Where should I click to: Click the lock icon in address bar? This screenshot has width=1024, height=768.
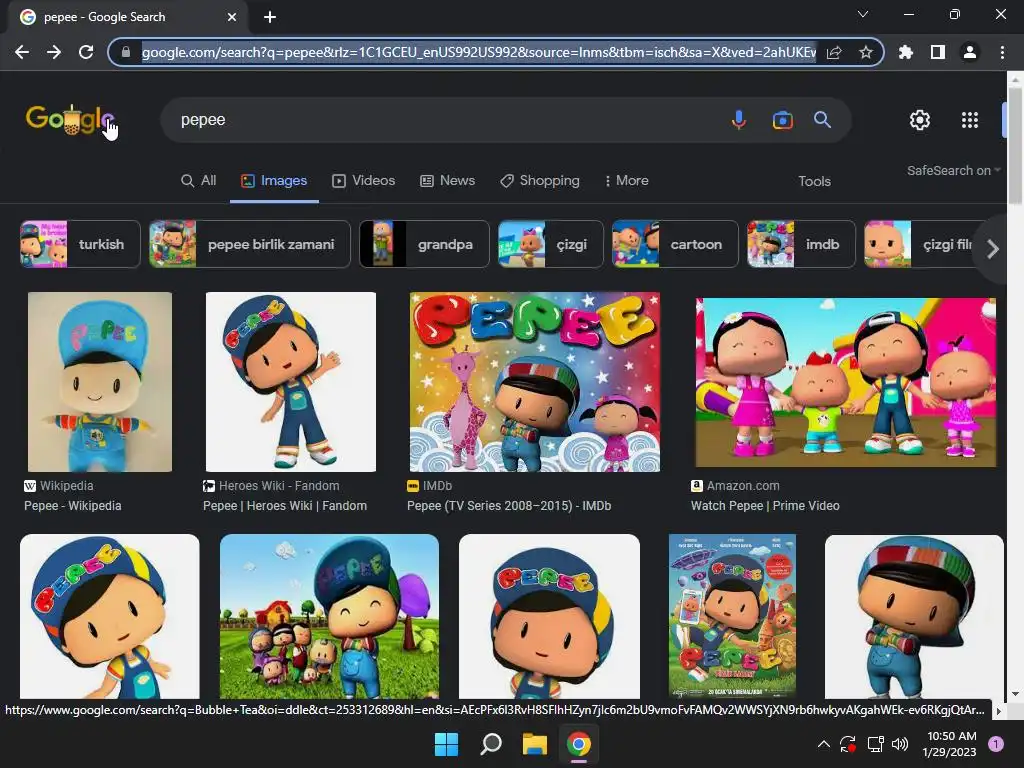(x=126, y=52)
